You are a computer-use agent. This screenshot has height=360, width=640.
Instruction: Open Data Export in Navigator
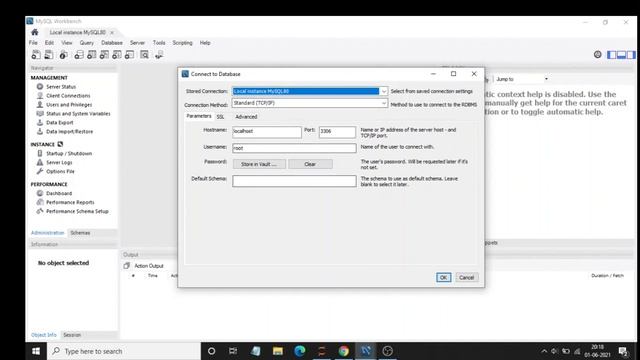(x=60, y=122)
